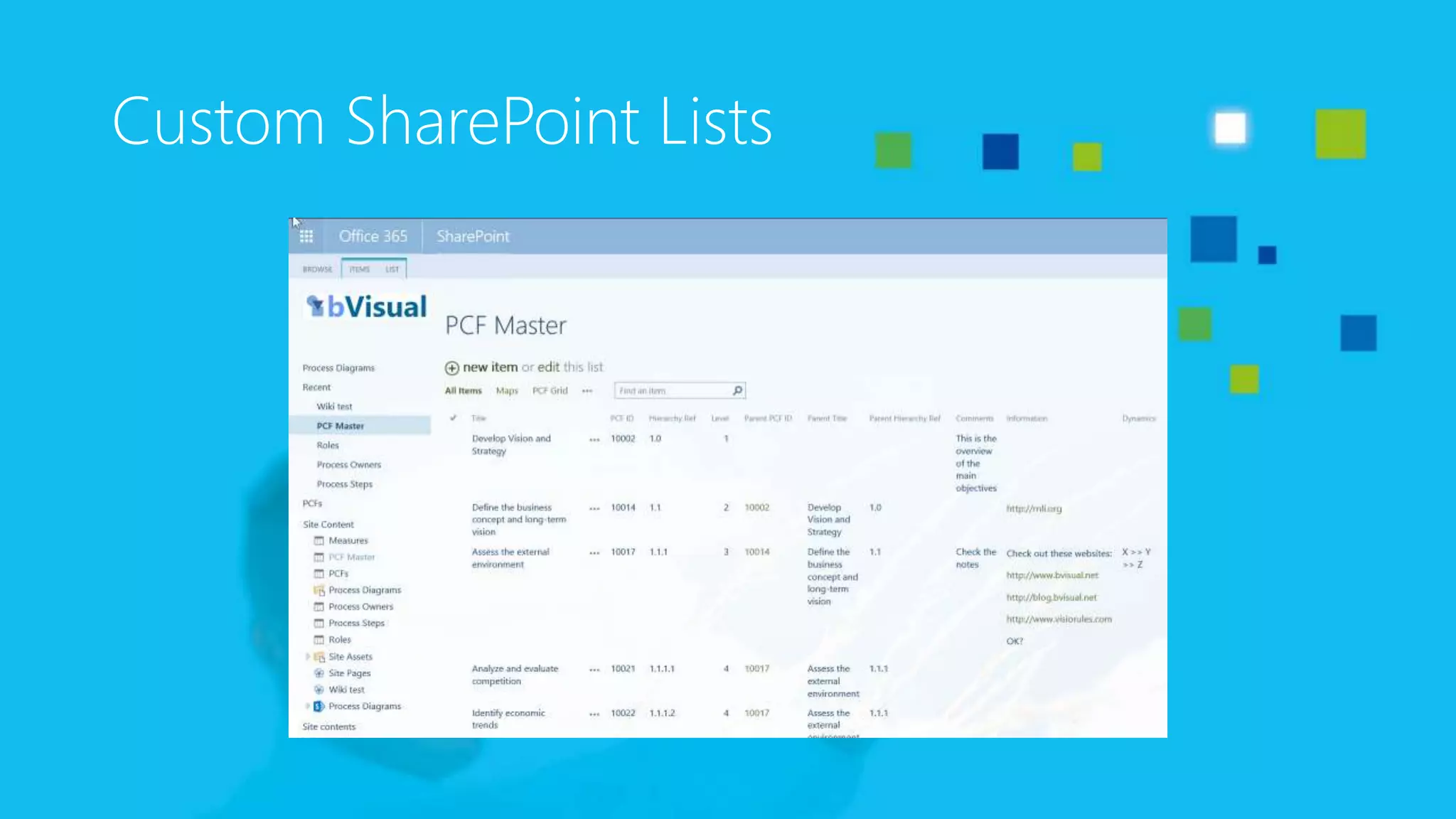The height and width of the screenshot is (819, 1456).
Task: Click the Wiki test page icon
Action: [319, 690]
